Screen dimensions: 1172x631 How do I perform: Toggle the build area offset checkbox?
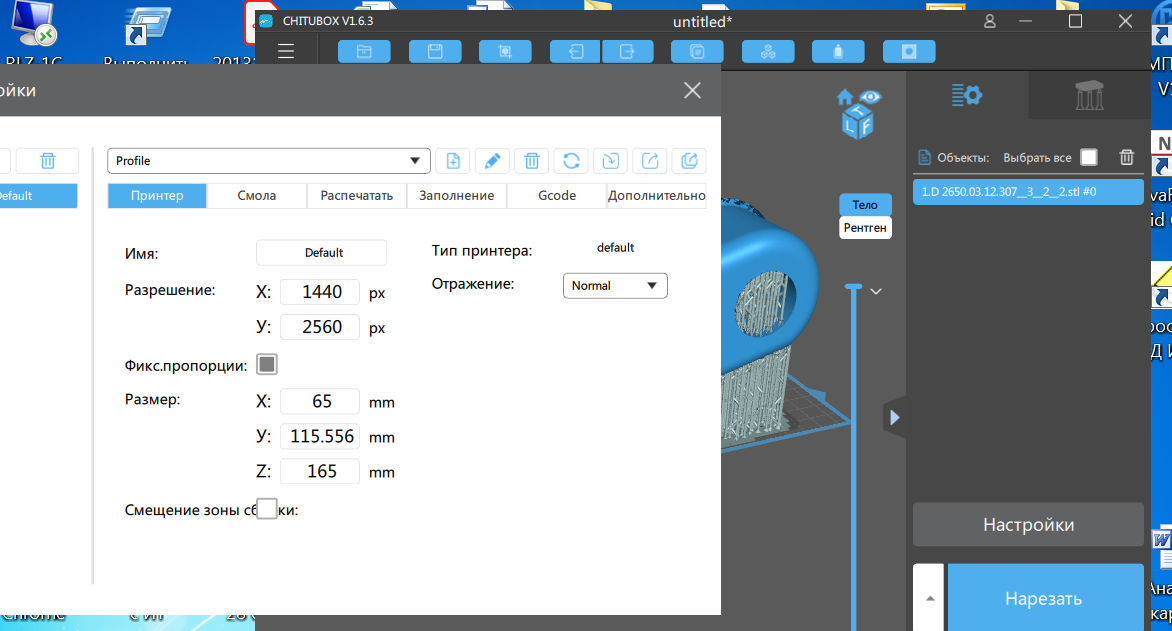pyautogui.click(x=267, y=509)
